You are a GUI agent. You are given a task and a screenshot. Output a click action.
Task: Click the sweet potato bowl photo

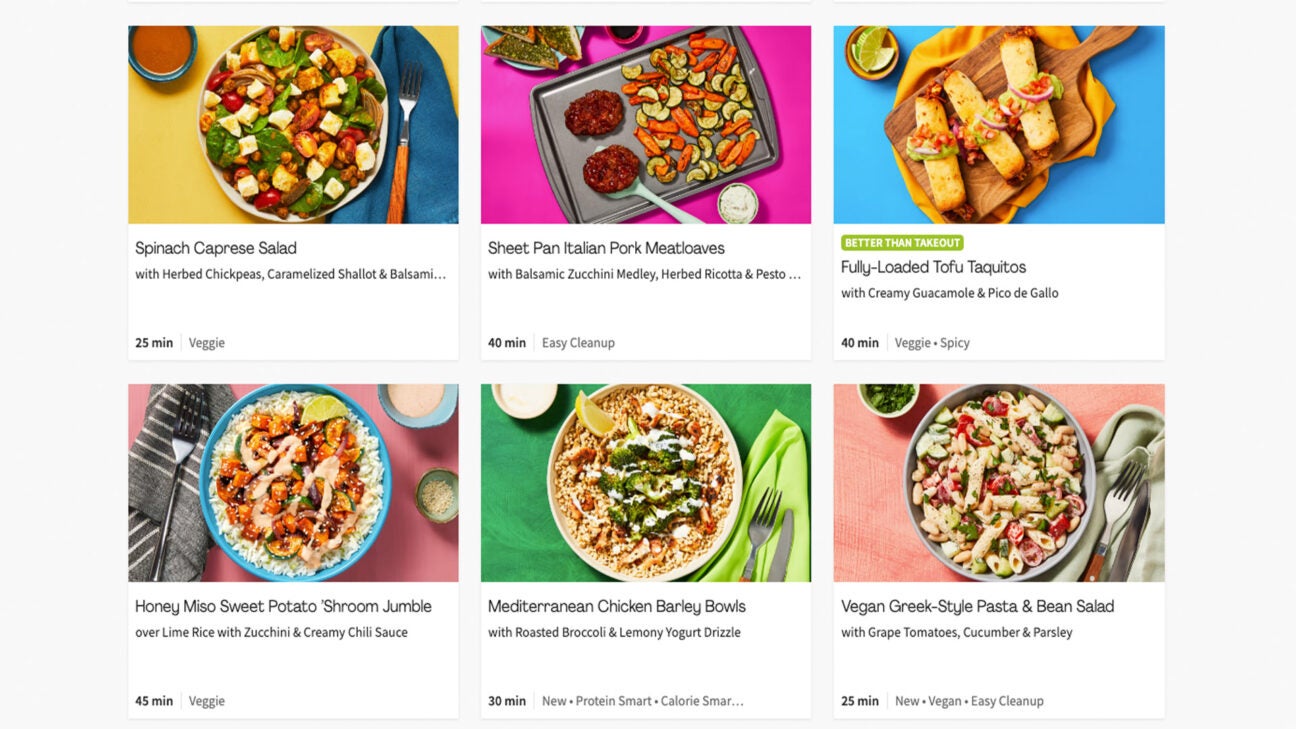tap(292, 483)
